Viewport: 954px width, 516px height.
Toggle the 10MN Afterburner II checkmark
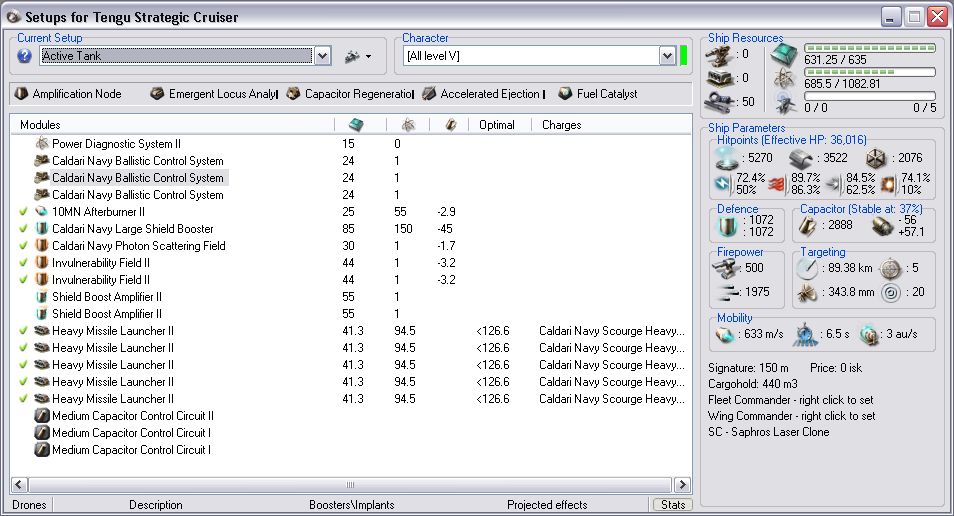tap(23, 212)
